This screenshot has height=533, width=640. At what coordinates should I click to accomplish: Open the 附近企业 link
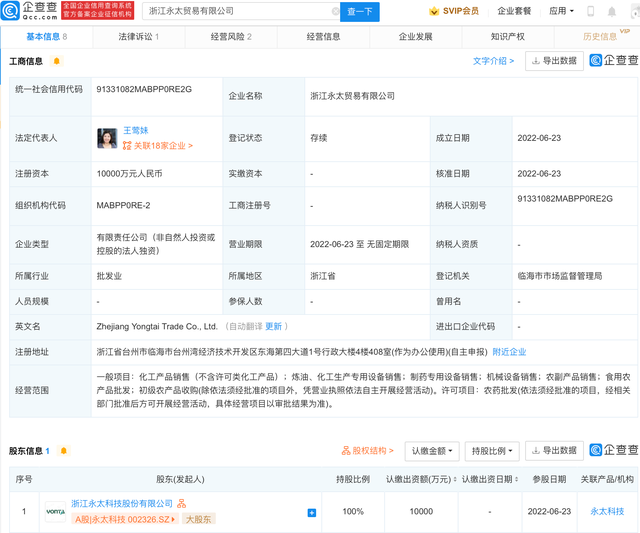[509, 352]
